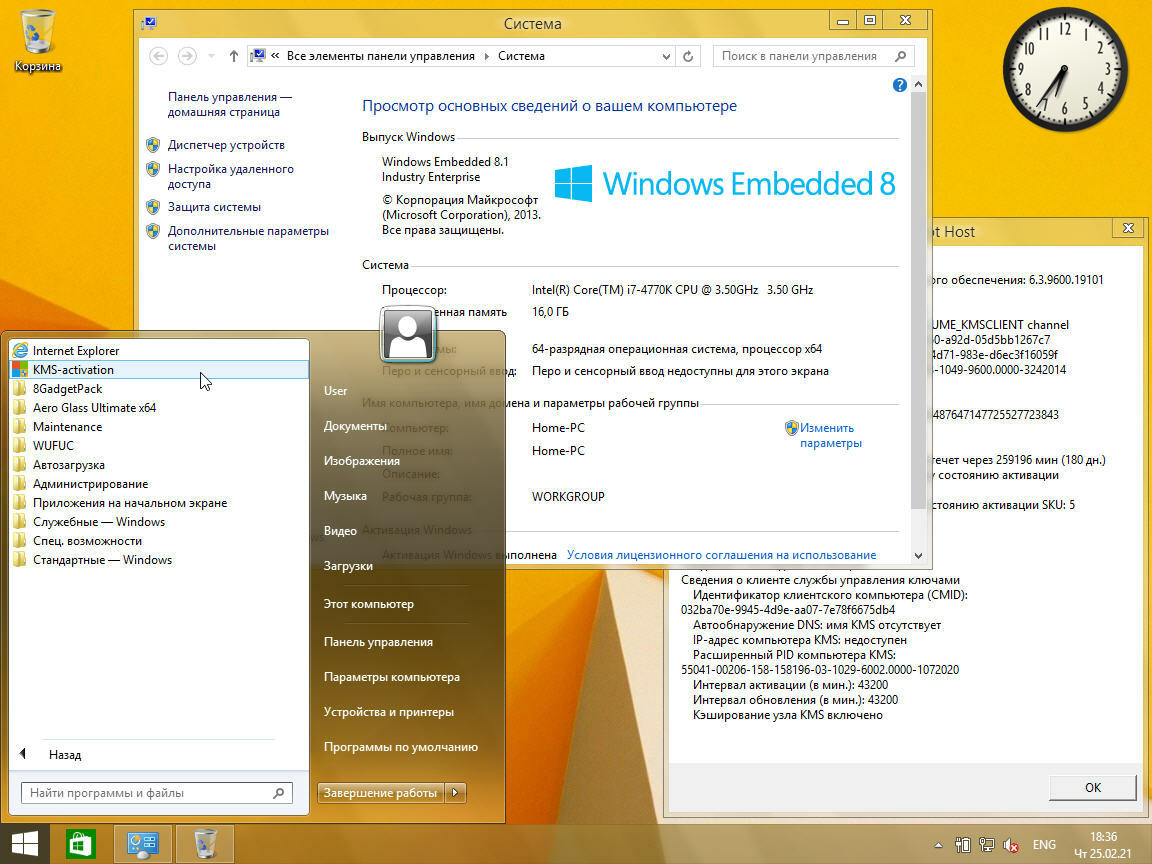Viewport: 1152px width, 864px height.
Task: Click the user account picture
Action: [407, 333]
